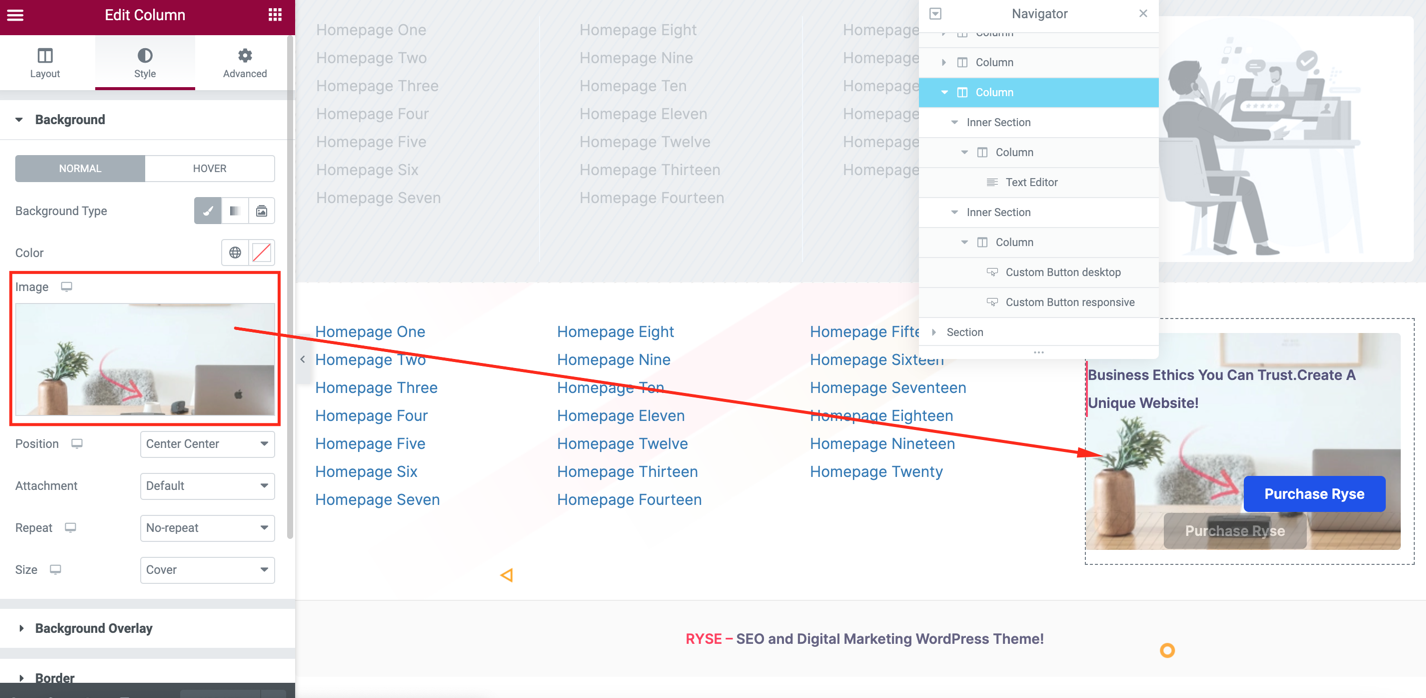Select slideshow background type icon
The width and height of the screenshot is (1426, 698).
(261, 211)
